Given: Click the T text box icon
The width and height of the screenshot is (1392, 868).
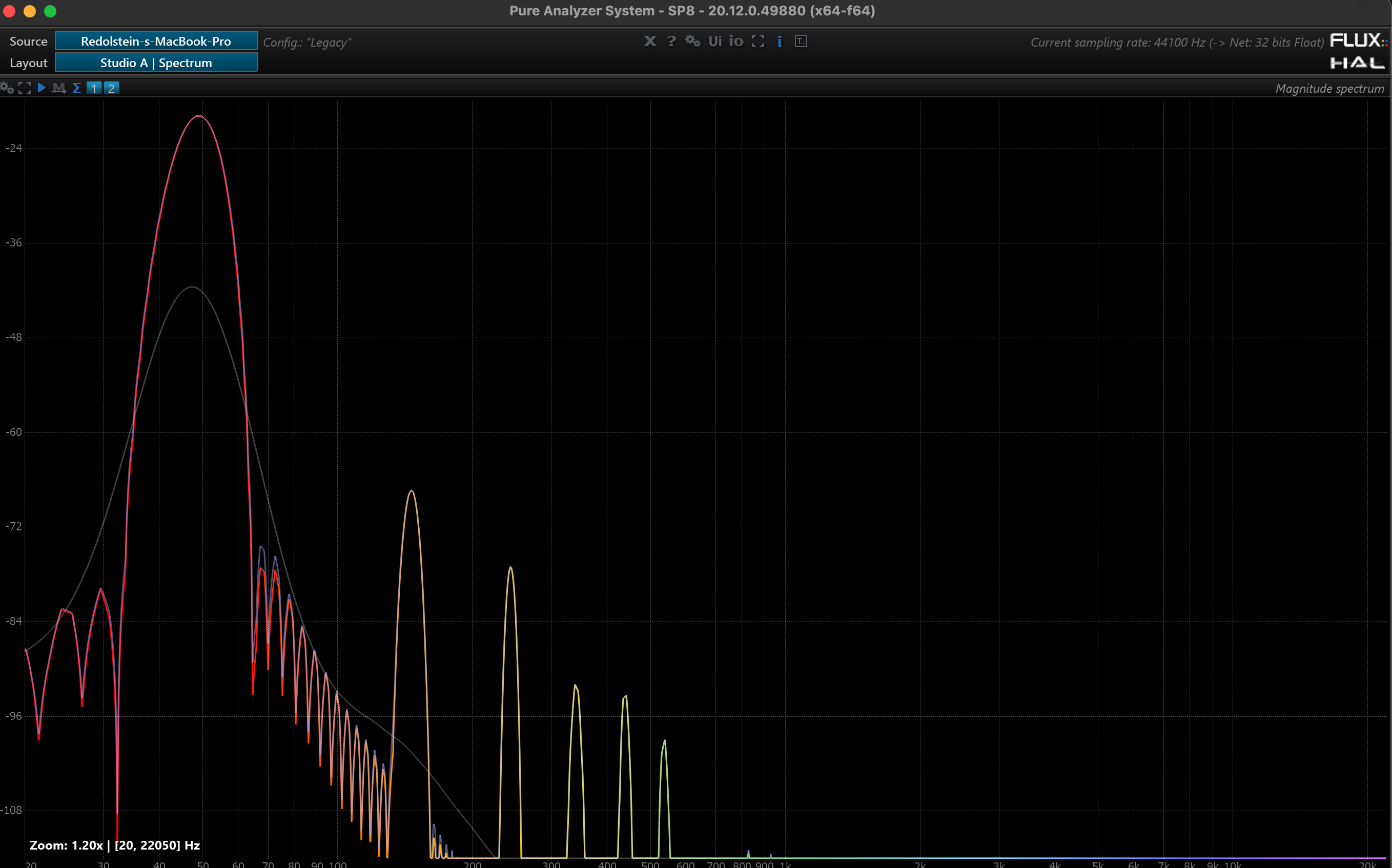Looking at the screenshot, I should 801,41.
